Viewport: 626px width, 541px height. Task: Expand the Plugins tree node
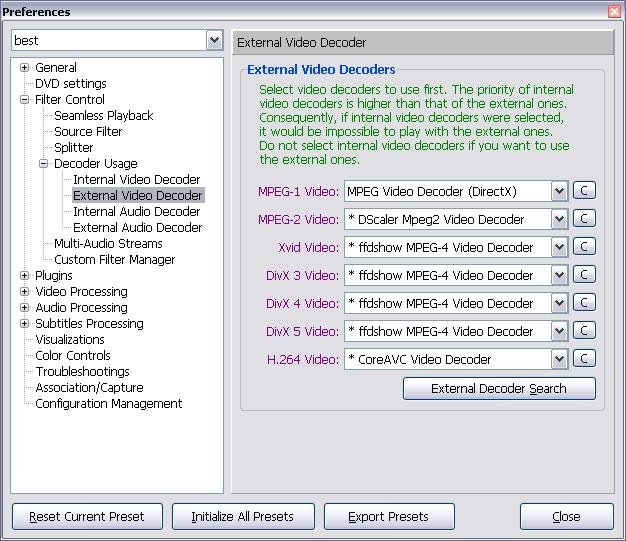(25, 276)
